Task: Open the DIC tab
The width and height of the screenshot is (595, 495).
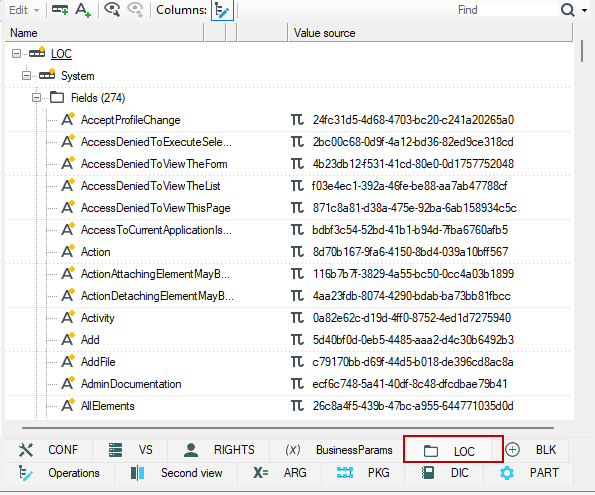Action: pos(444,473)
